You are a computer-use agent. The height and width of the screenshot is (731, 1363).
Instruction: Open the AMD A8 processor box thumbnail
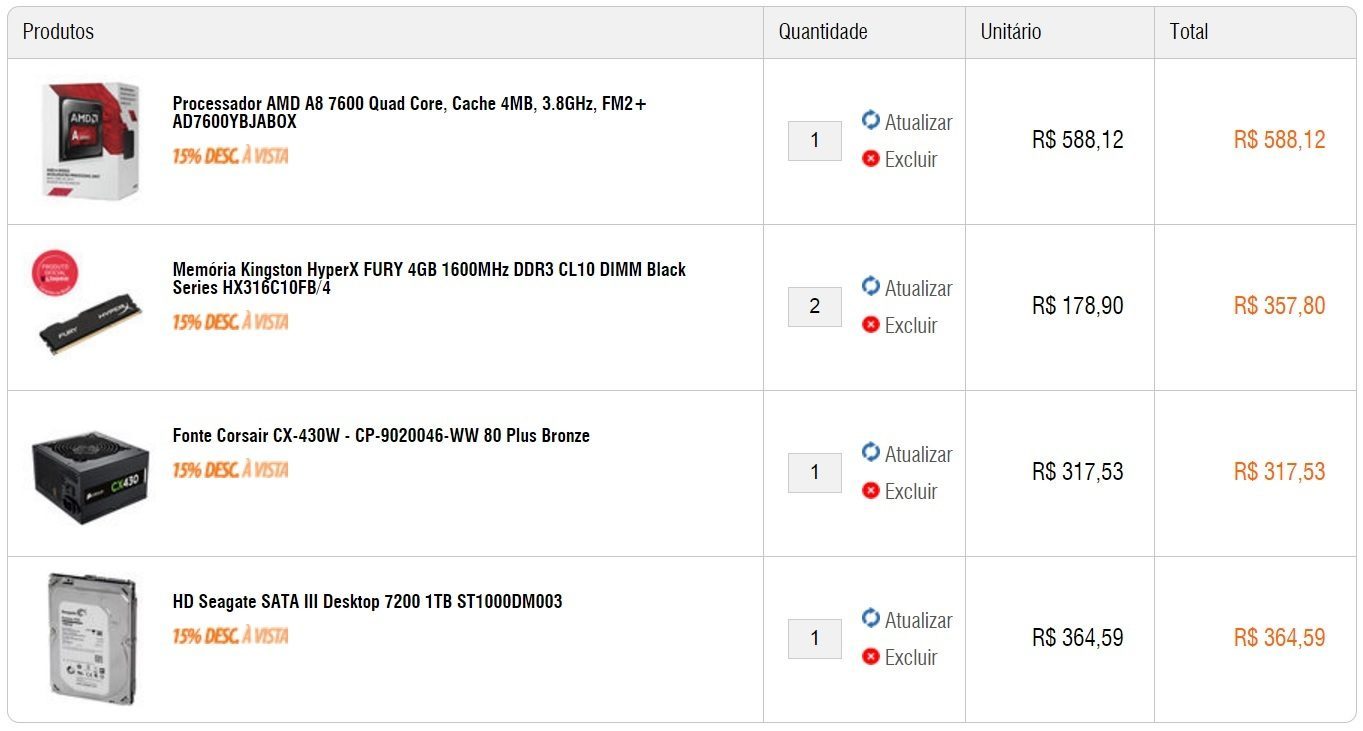[x=90, y=140]
